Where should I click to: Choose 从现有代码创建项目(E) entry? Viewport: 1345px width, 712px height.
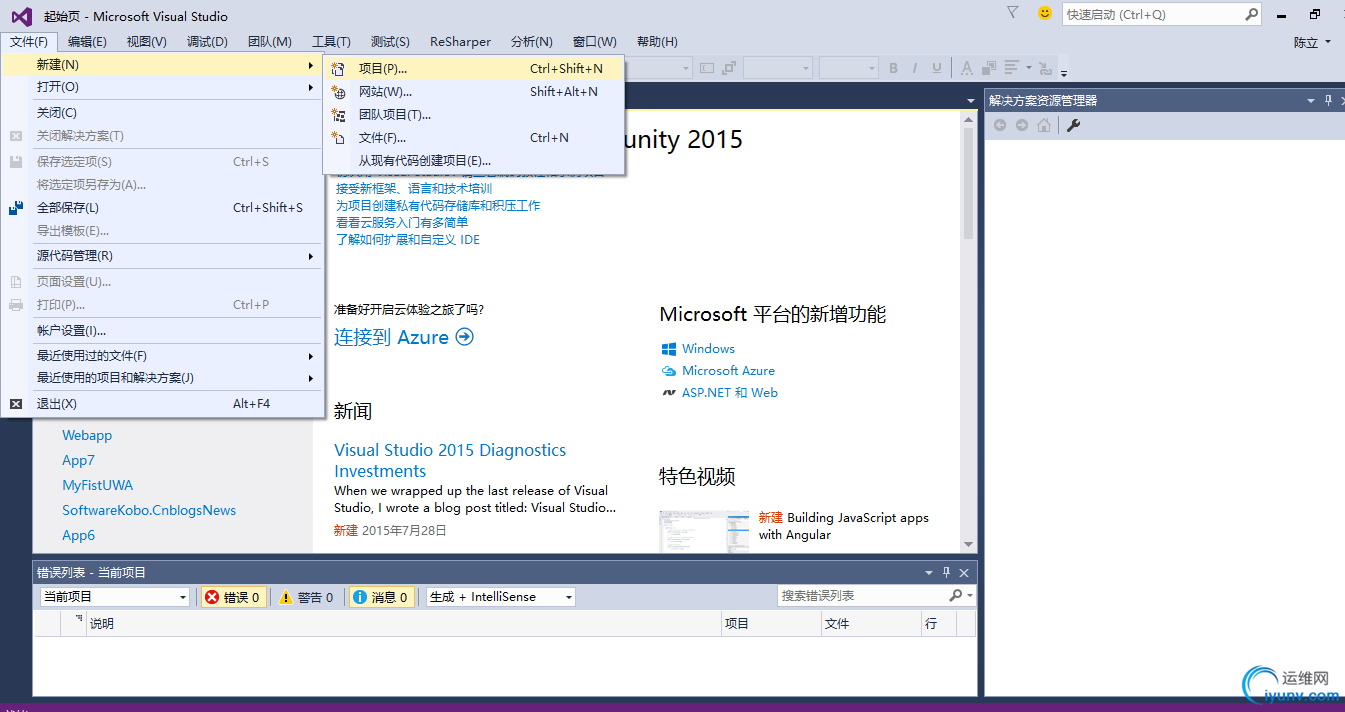point(474,160)
